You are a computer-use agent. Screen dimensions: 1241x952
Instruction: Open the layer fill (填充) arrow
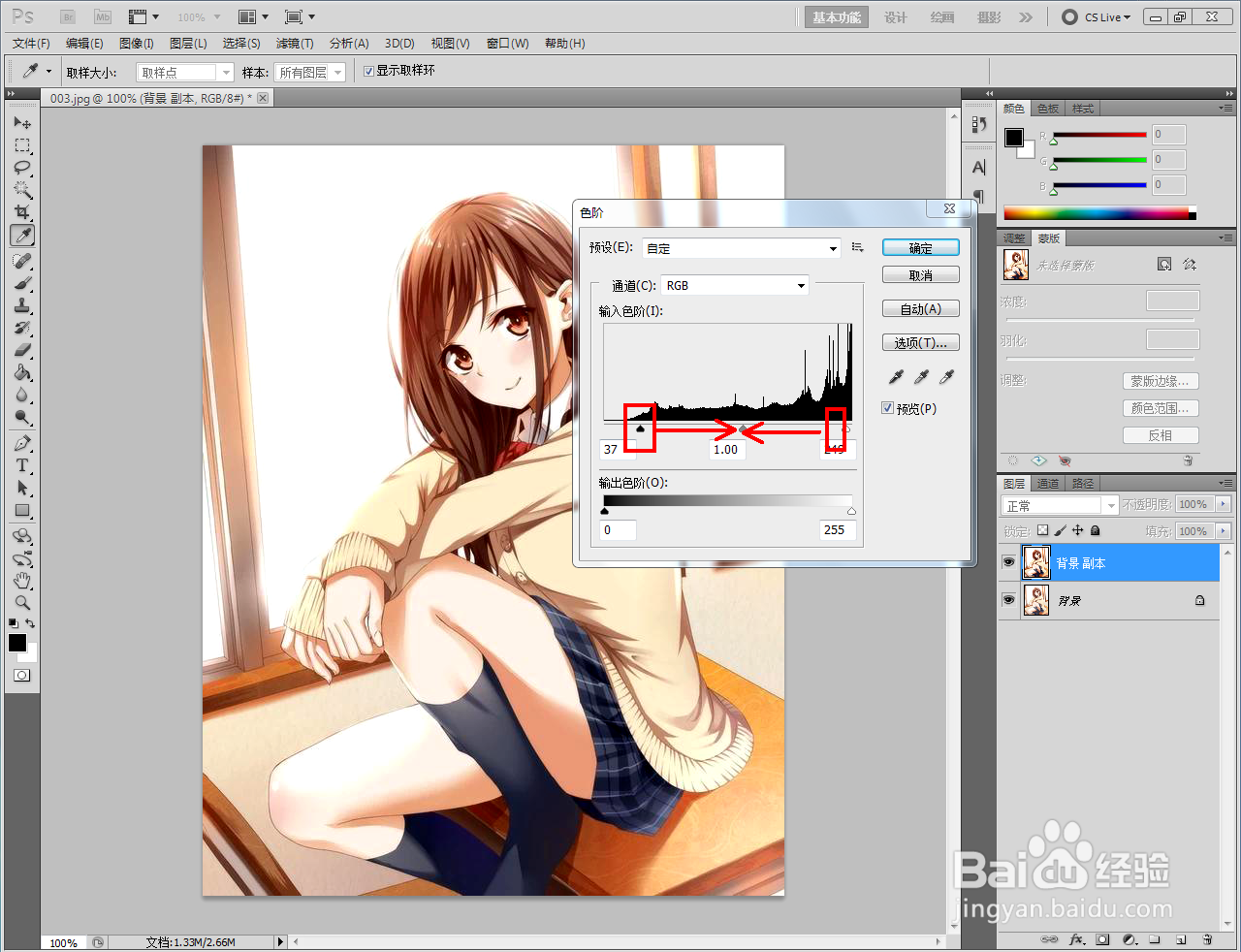(1223, 530)
